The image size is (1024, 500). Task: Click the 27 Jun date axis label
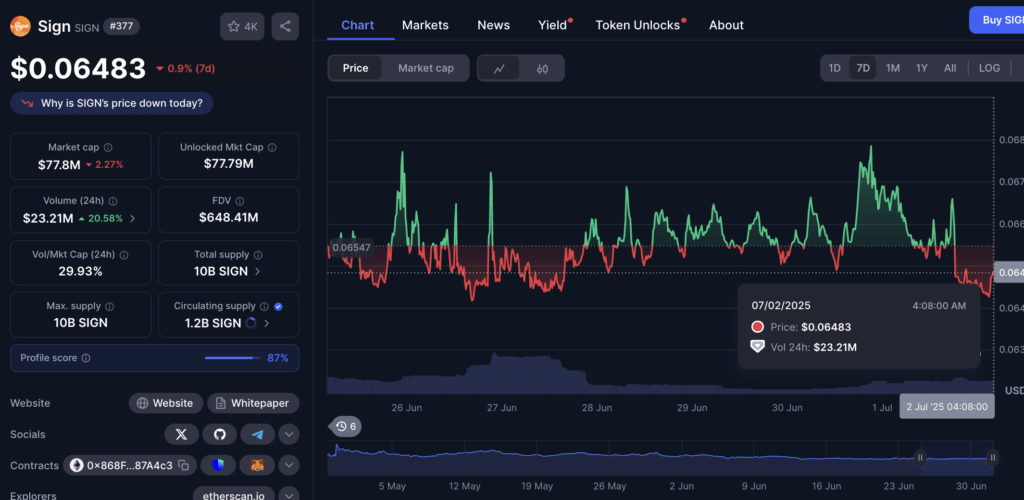point(502,407)
